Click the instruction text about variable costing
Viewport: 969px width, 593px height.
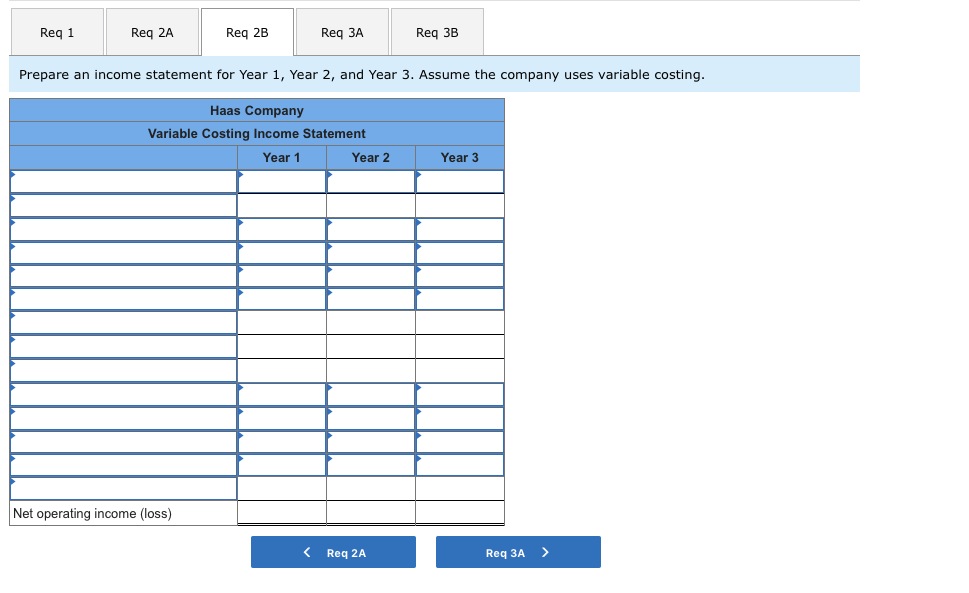coord(362,75)
